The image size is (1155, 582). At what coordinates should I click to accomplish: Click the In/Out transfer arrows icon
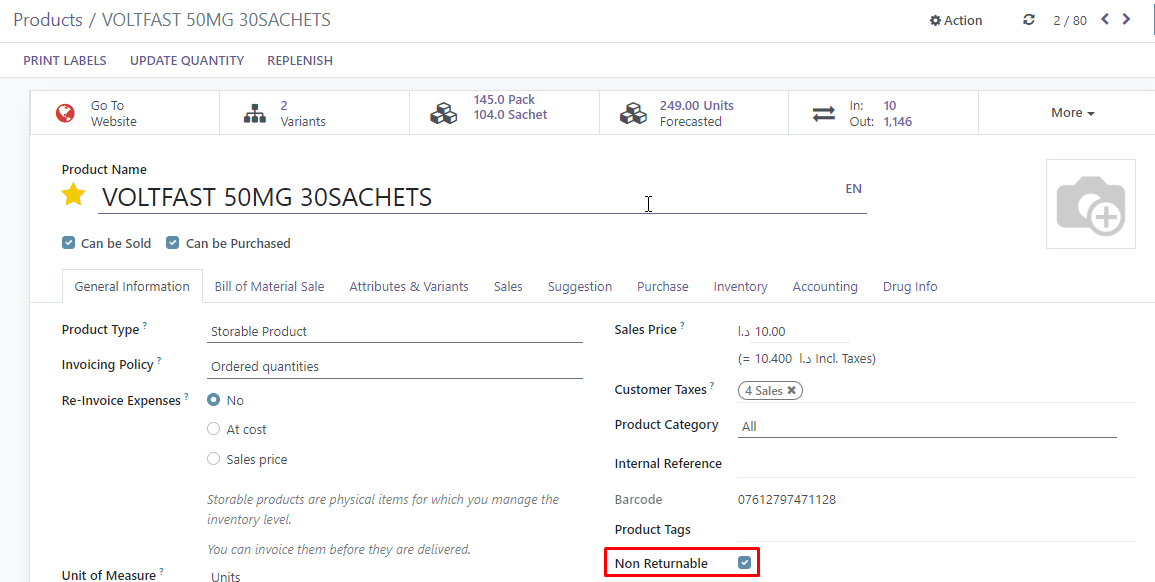[x=824, y=113]
